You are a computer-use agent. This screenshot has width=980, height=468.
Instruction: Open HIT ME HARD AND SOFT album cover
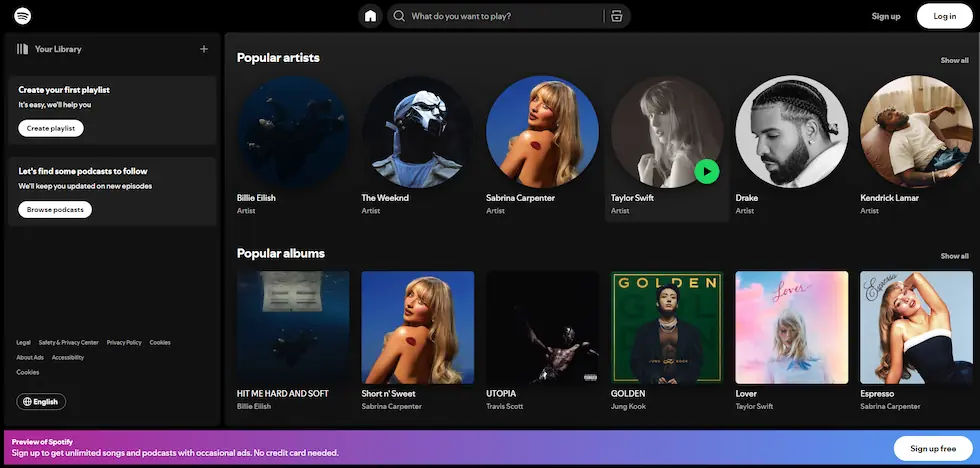293,327
